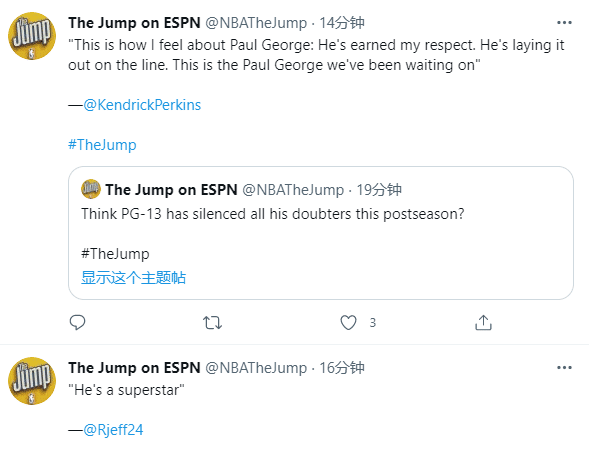Click The Jump avatar on second tweet
This screenshot has width=589, height=455.
pyautogui.click(x=32, y=381)
